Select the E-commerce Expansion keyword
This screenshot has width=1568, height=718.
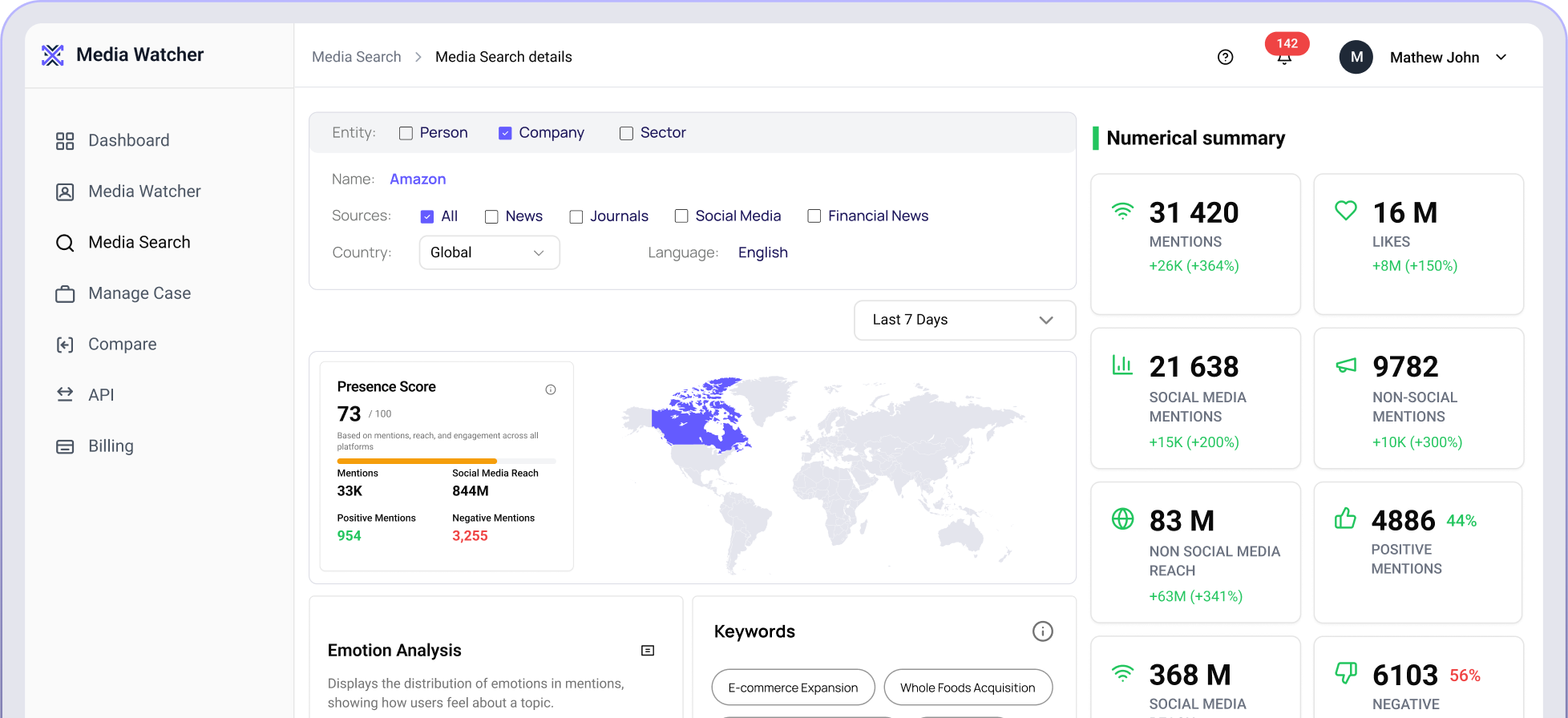pyautogui.click(x=793, y=688)
